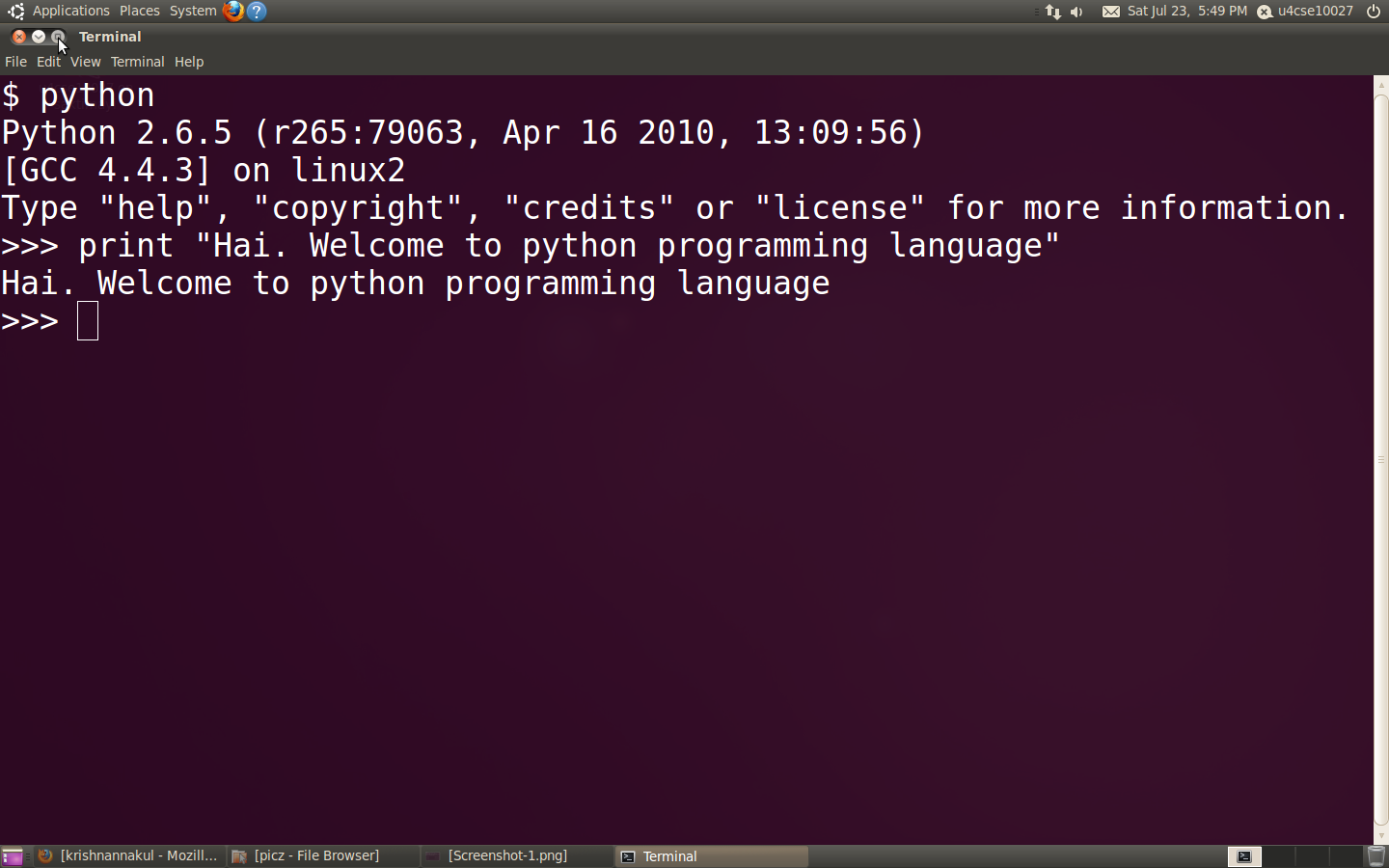
Task: Minimize the Terminal window
Action: tap(39, 37)
